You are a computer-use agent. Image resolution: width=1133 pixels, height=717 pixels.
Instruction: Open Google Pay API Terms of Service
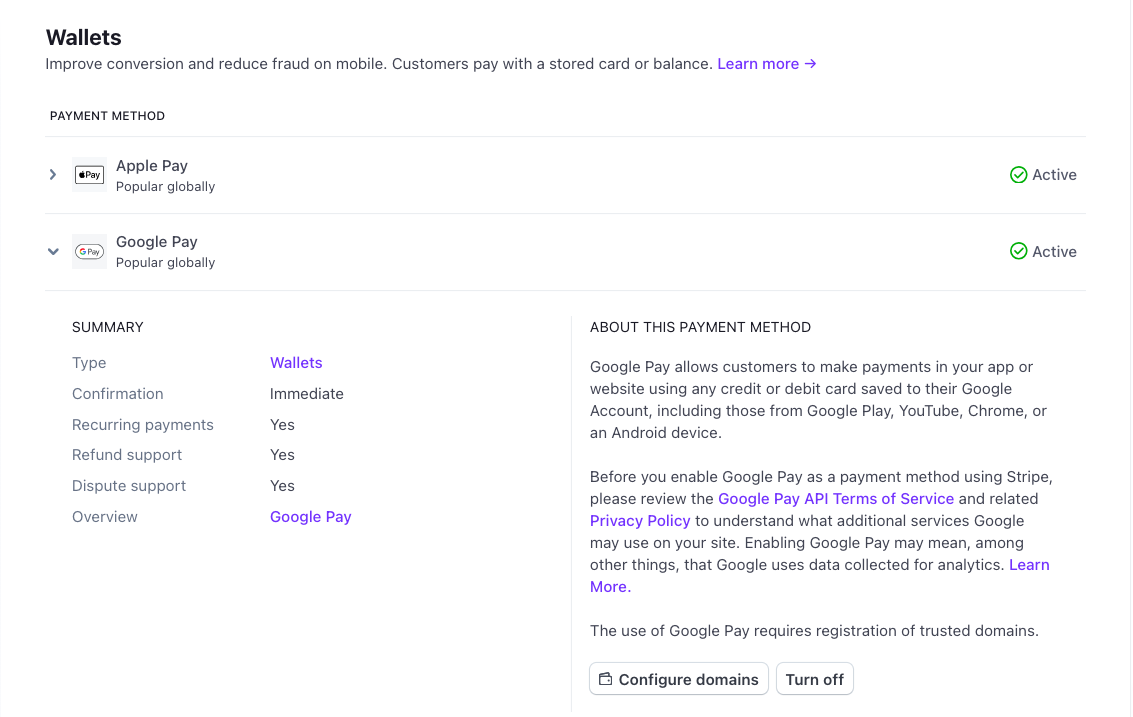click(x=836, y=499)
